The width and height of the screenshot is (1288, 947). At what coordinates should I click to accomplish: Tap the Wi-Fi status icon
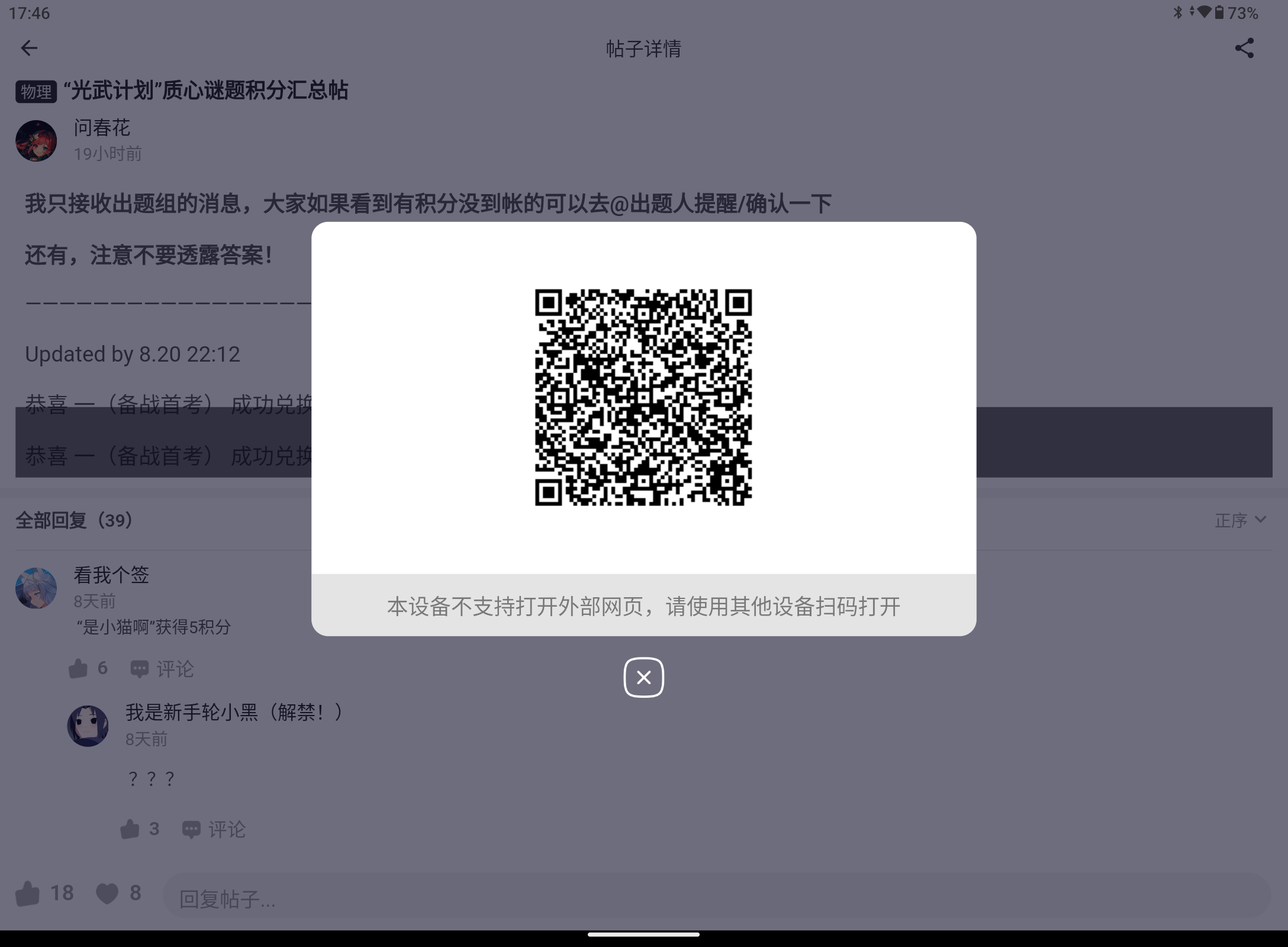click(x=1204, y=12)
